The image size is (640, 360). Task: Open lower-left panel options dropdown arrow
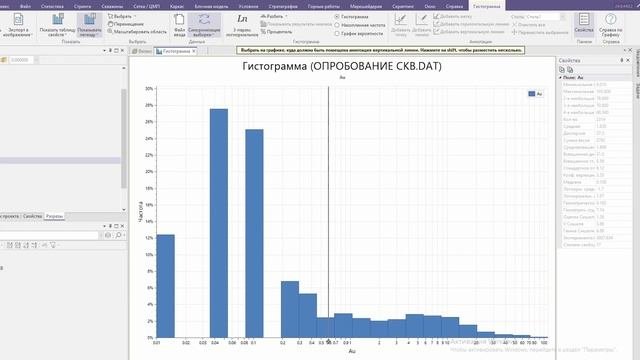[x=104, y=226]
